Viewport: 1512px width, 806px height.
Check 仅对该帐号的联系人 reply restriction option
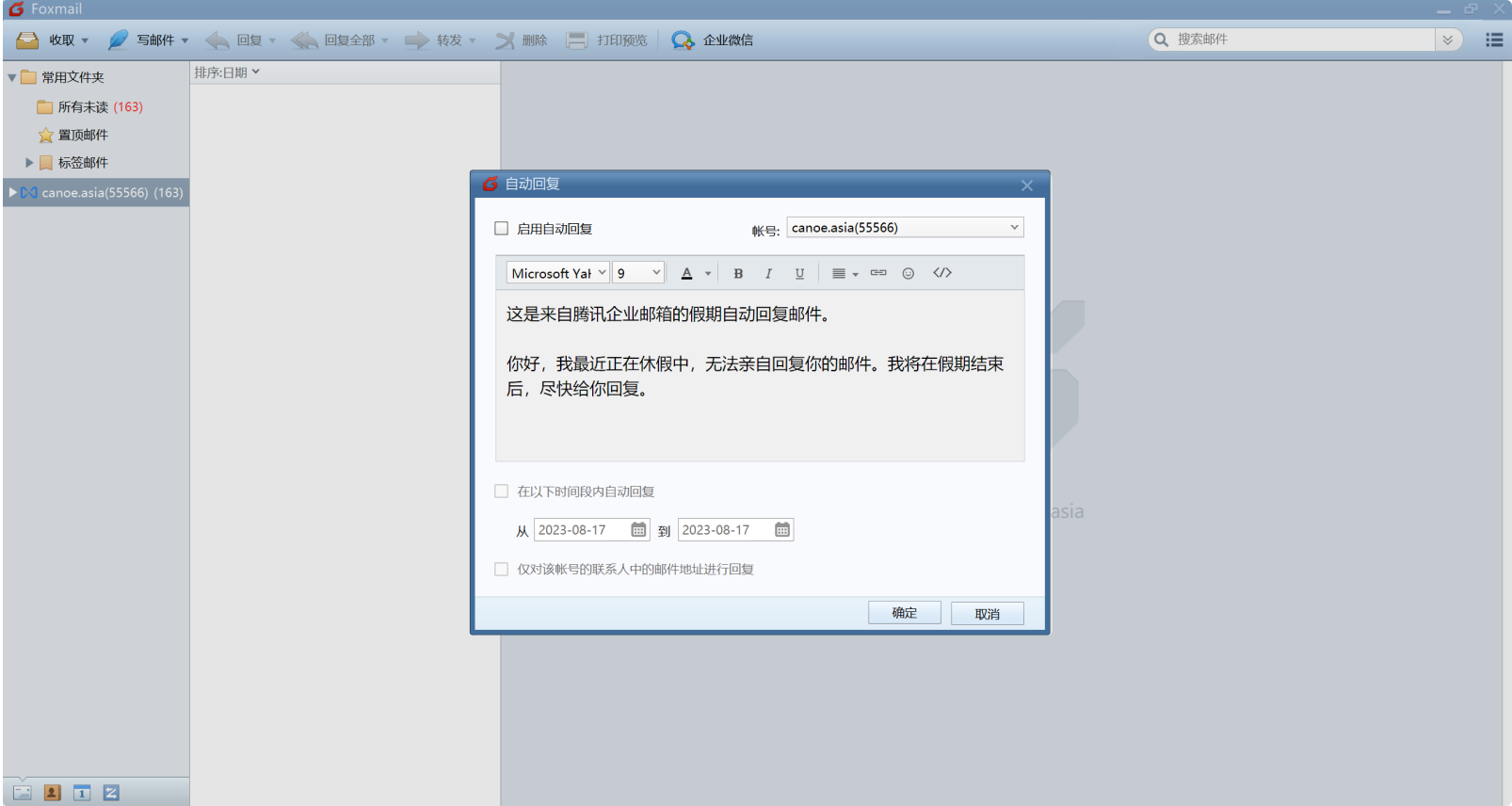pos(502,570)
